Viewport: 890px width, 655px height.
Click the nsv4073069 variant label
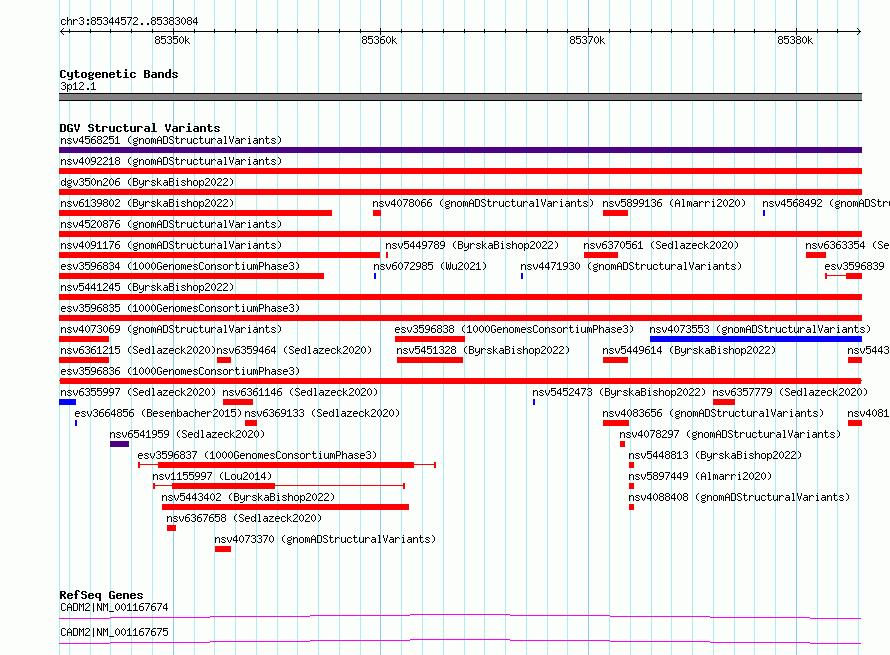point(171,329)
